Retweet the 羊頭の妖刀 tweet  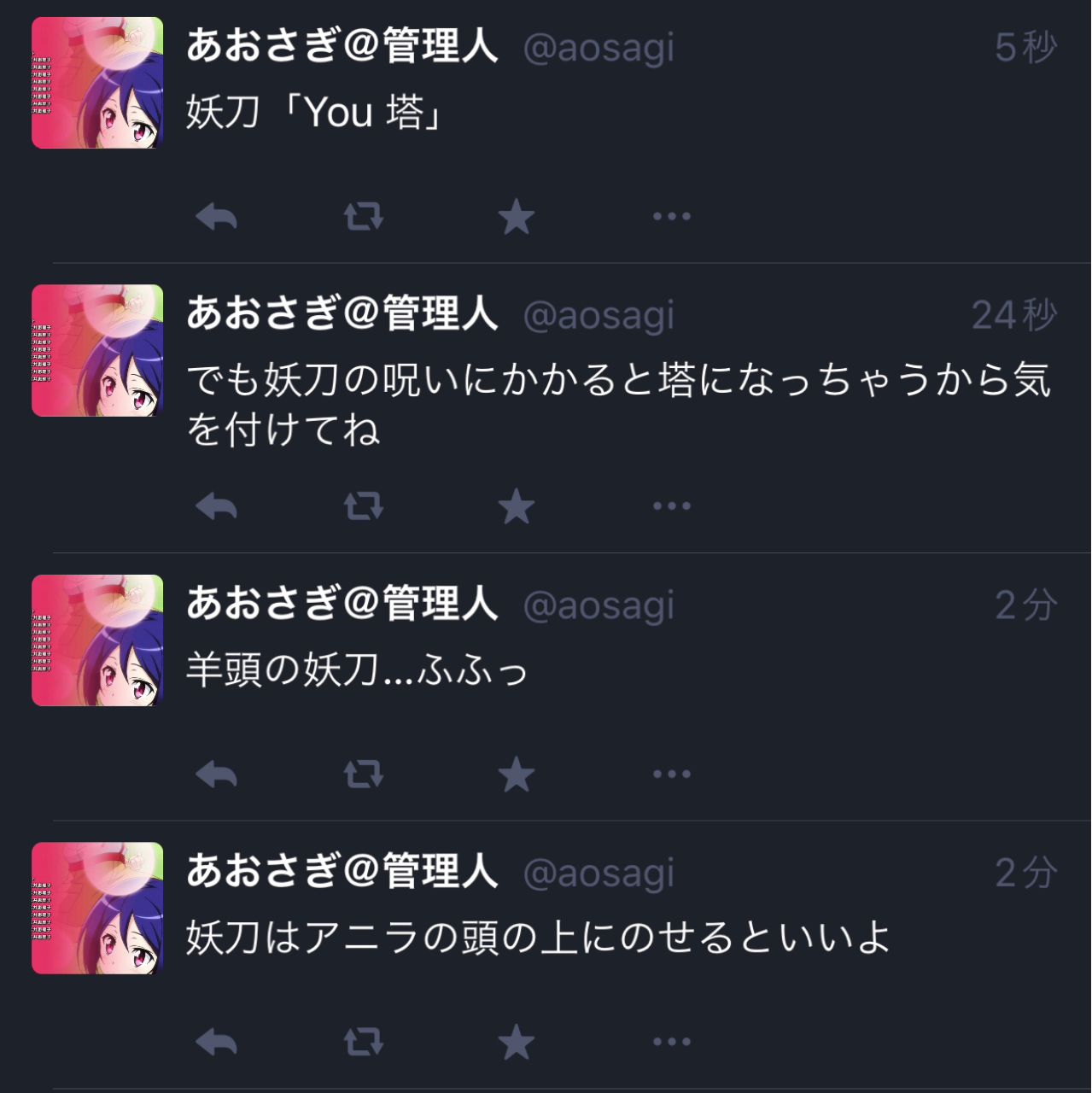364,774
